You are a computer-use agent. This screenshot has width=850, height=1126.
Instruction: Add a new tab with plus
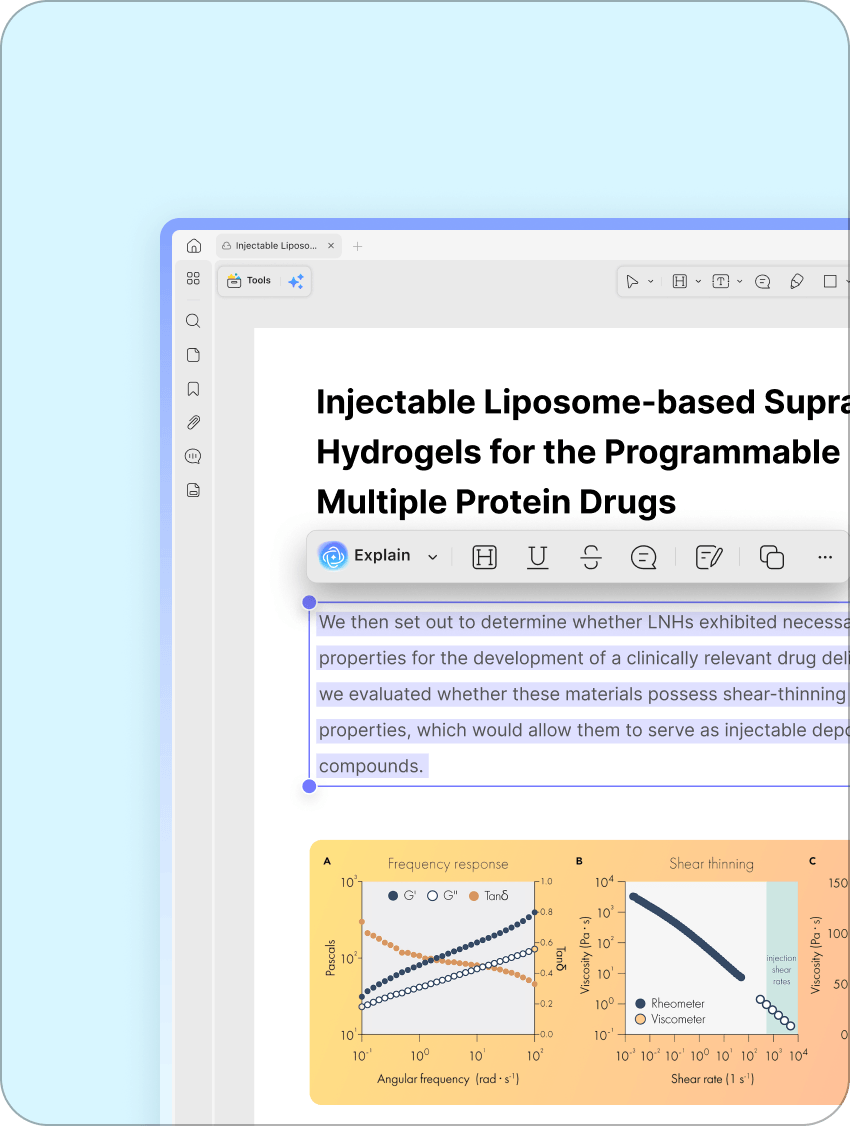[358, 246]
